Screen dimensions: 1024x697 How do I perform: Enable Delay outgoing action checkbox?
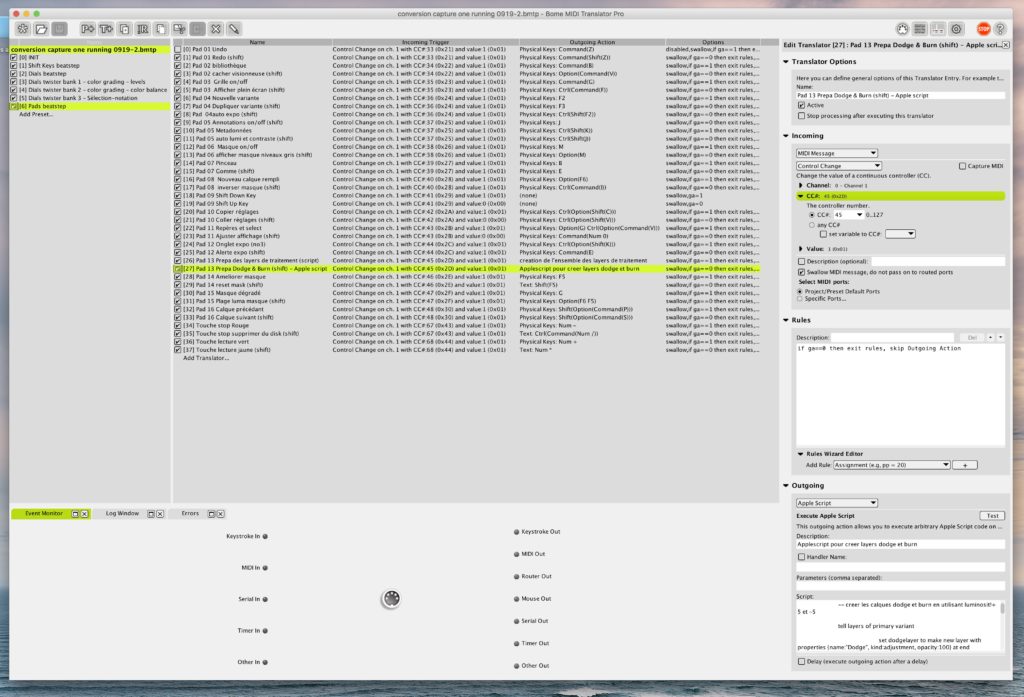tap(801, 662)
